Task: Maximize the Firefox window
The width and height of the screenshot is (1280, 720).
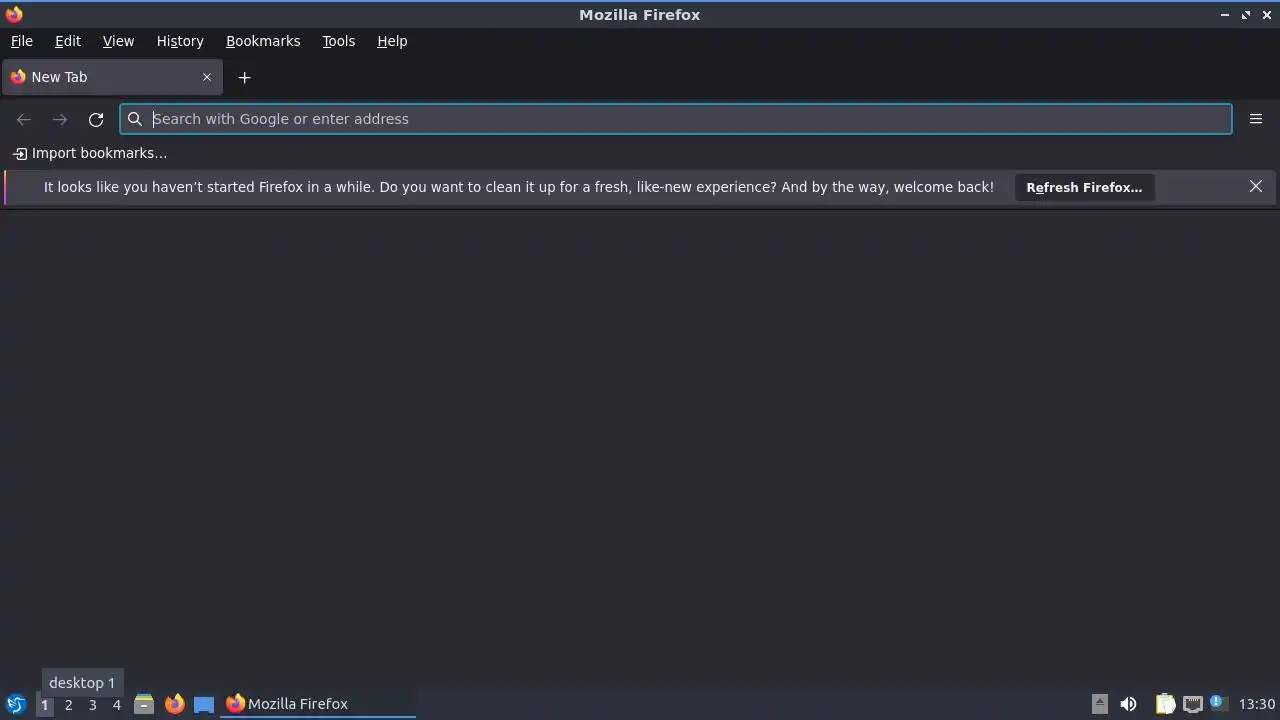Action: [1246, 15]
